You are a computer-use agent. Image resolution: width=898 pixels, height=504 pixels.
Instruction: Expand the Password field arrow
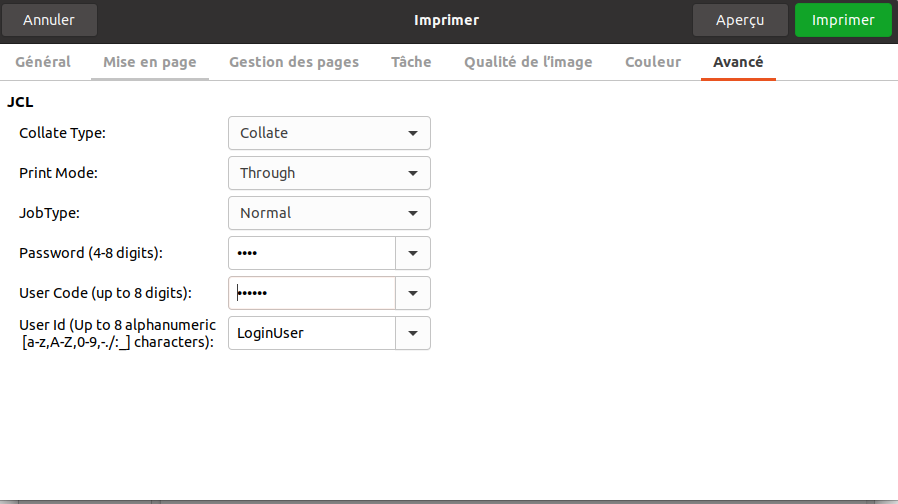413,253
